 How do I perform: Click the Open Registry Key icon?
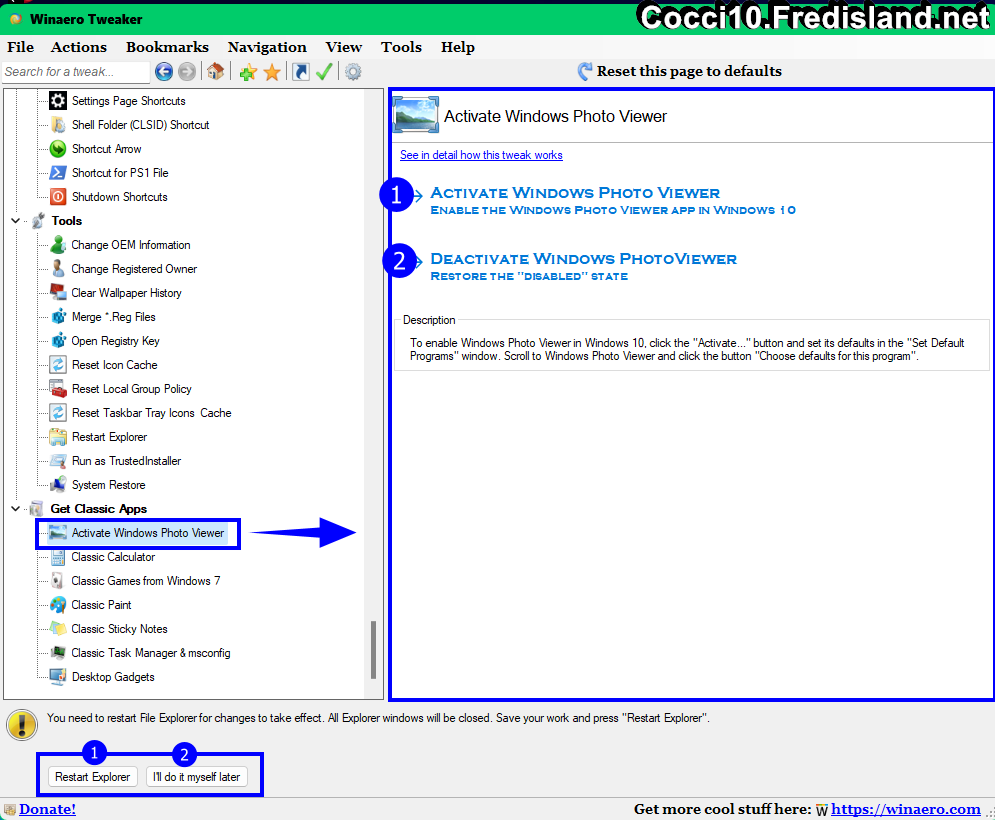(58, 341)
